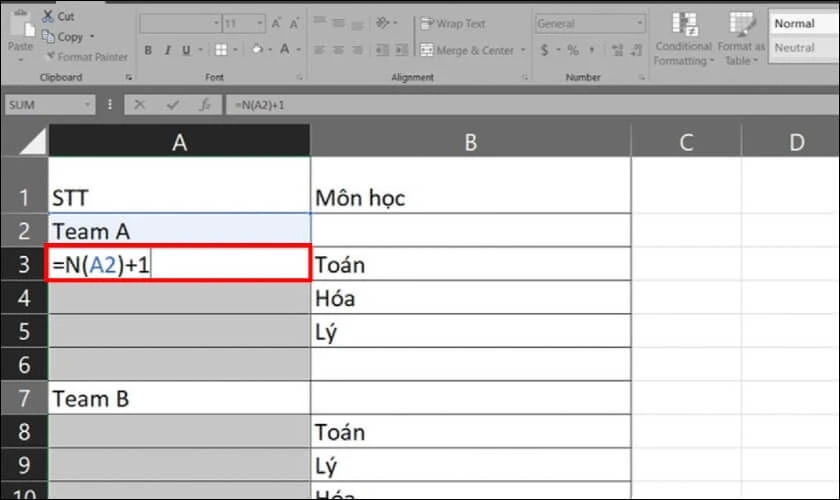Image resolution: width=840 pixels, height=500 pixels.
Task: Open the font color dropdown arrow
Action: 298,50
